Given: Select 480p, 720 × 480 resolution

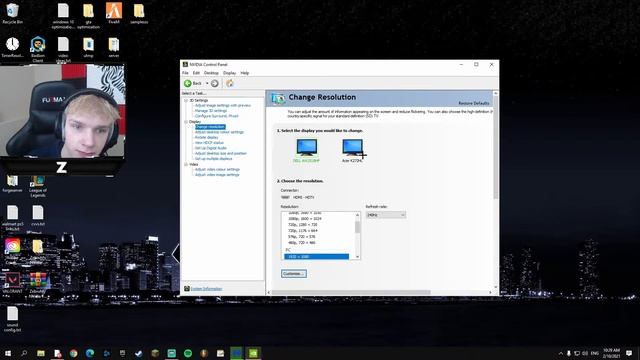Looking at the screenshot, I should point(302,243).
